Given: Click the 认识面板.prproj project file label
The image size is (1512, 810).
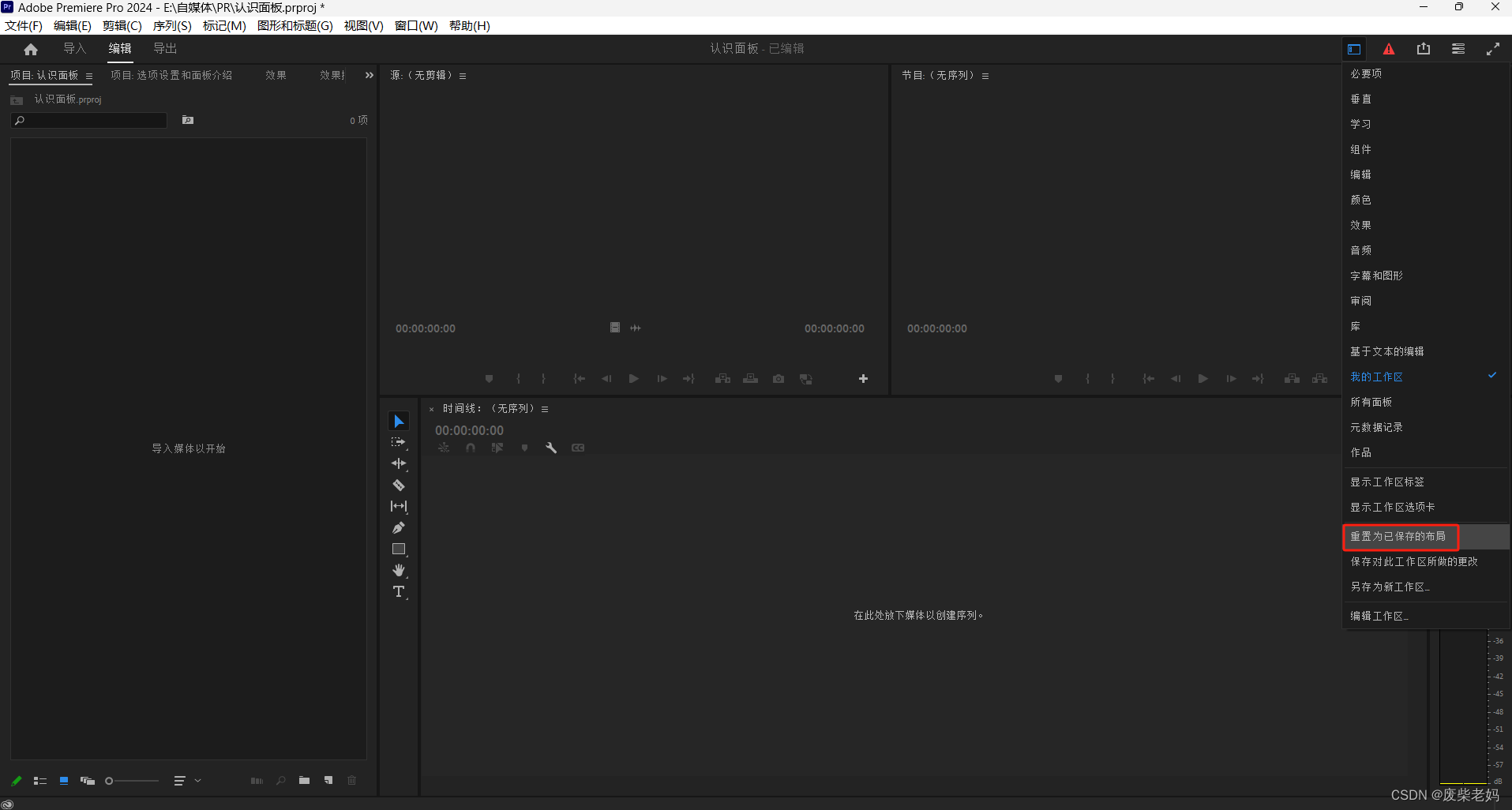Looking at the screenshot, I should coord(68,99).
